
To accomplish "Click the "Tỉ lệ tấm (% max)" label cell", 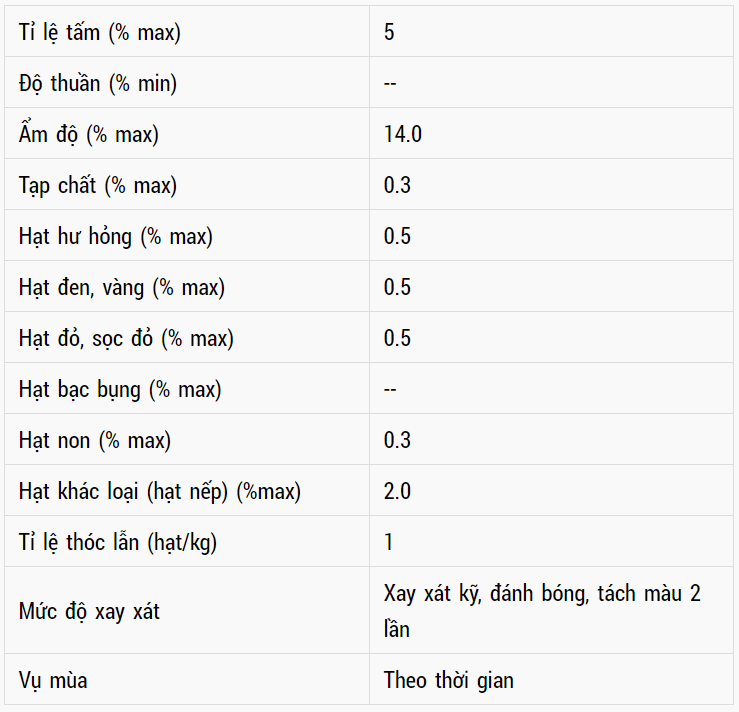I will click(x=100, y=32).
